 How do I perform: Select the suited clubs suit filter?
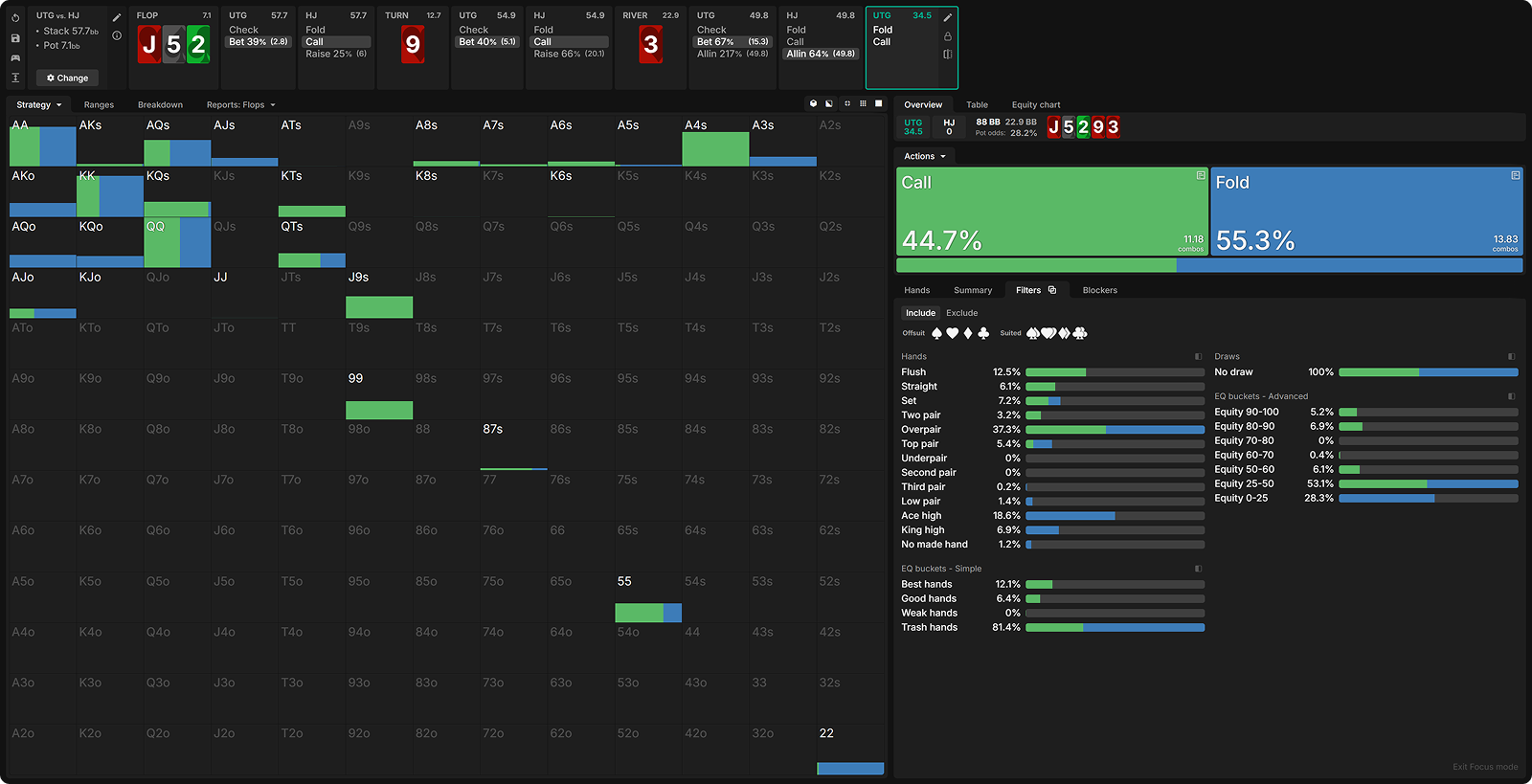(1080, 333)
